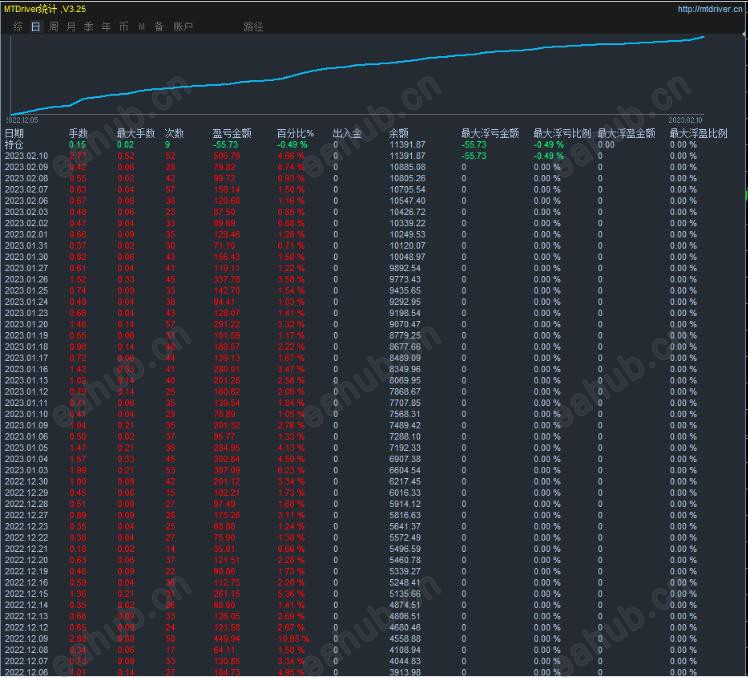Click the 2022.12.05 chart start date
This screenshot has height=679, width=748.
[x=22, y=120]
